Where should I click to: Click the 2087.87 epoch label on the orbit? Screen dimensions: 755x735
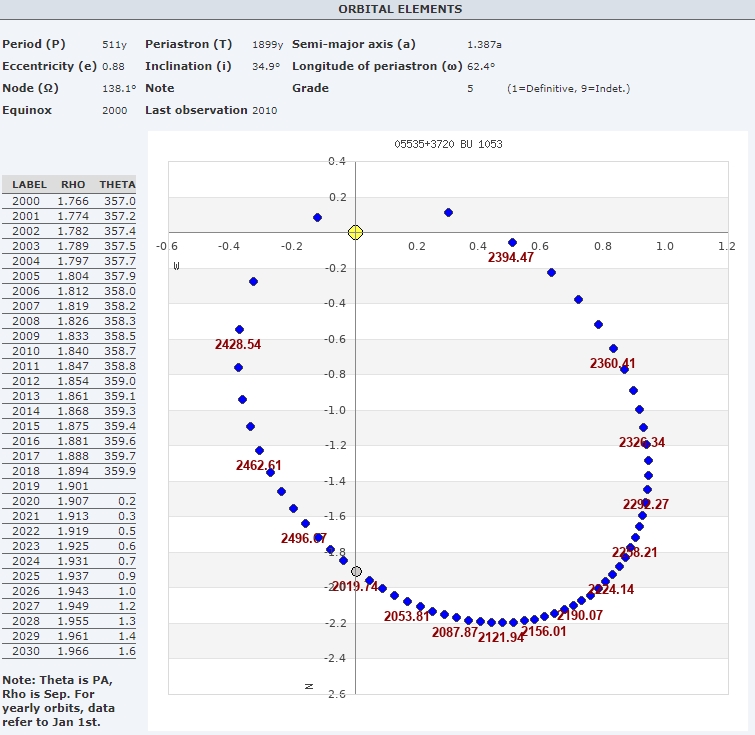tap(454, 632)
